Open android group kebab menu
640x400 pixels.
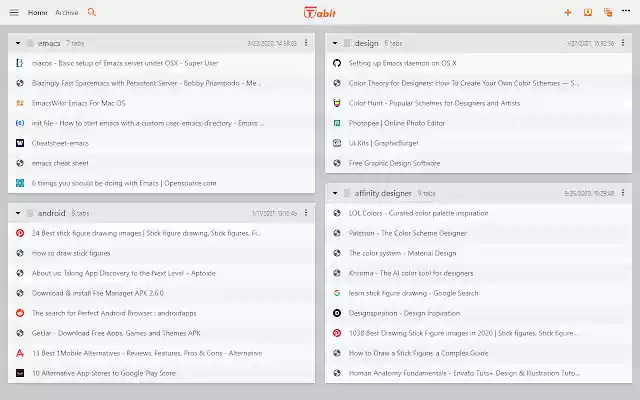click(306, 213)
